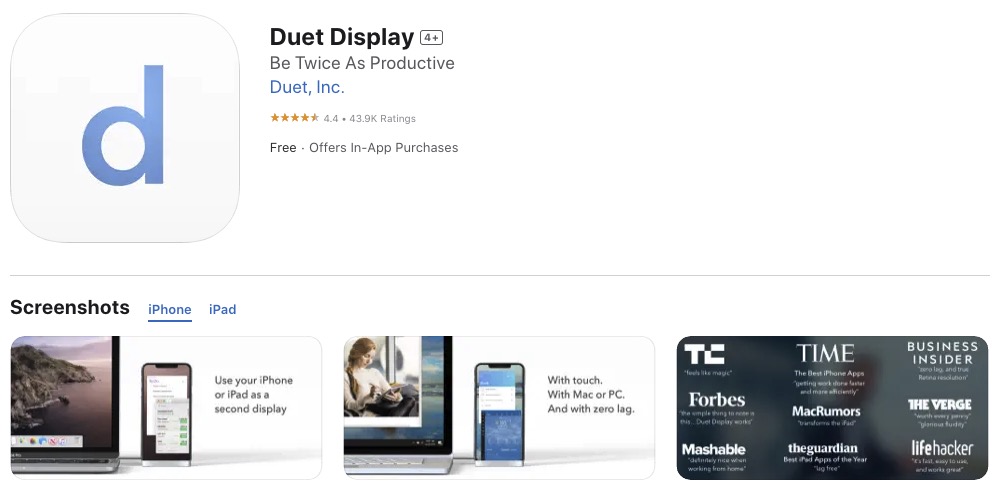Open 'With touch. With Mac or PC' screenshot

pyautogui.click(x=499, y=407)
